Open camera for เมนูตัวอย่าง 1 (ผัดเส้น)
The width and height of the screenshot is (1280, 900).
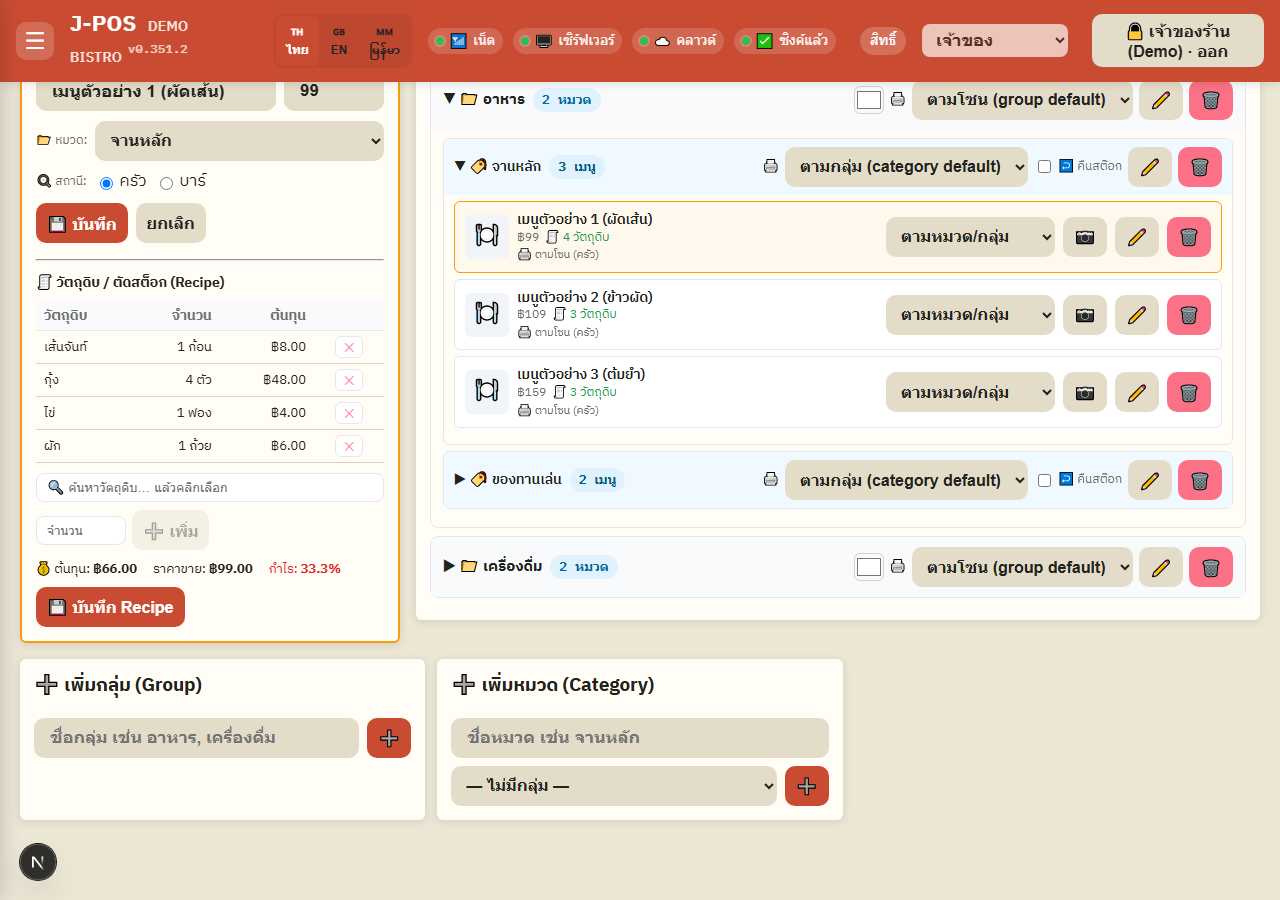pyautogui.click(x=1085, y=237)
